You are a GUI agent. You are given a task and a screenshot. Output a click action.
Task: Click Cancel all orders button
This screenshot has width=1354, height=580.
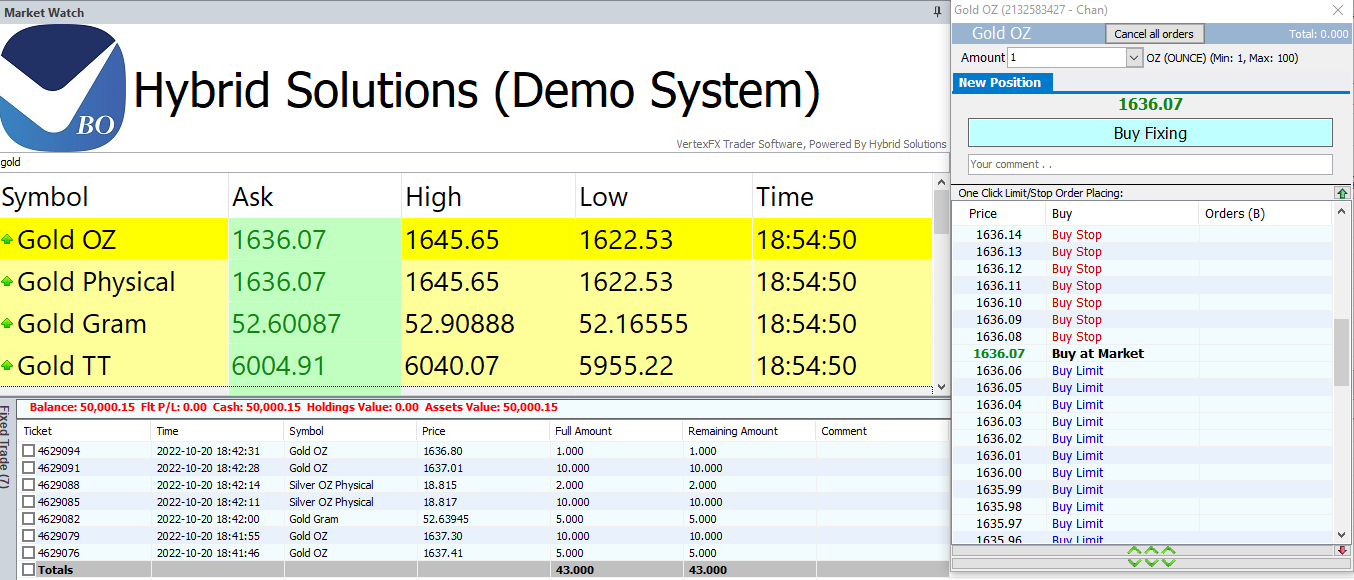[x=1154, y=34]
